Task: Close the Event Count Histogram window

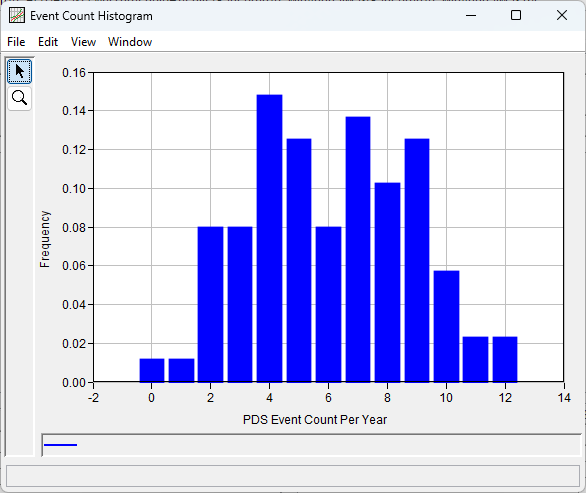Action: pyautogui.click(x=562, y=15)
